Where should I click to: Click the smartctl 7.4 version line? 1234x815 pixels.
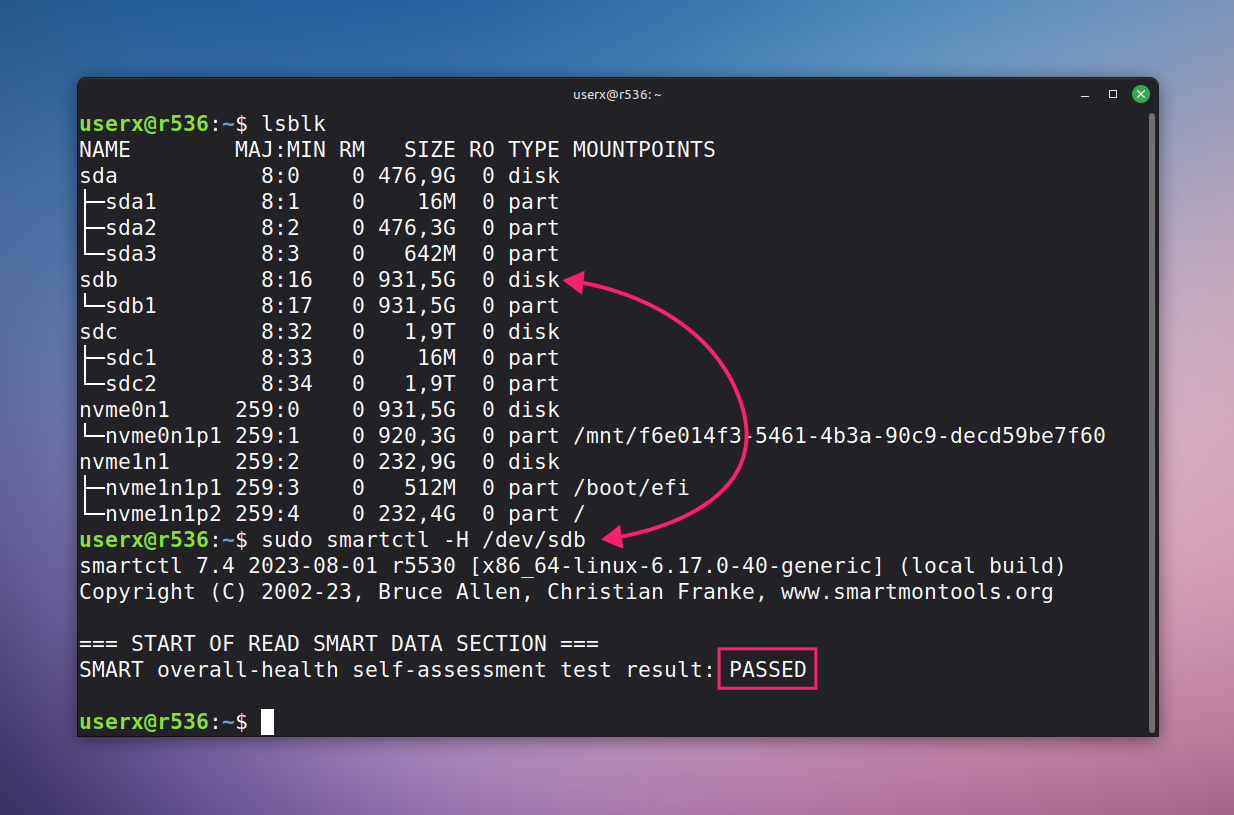pos(572,566)
